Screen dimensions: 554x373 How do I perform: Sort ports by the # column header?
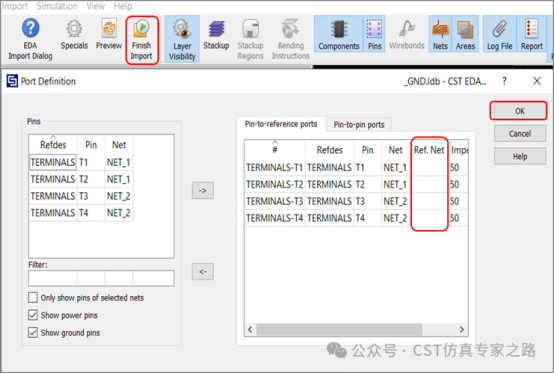(x=275, y=150)
